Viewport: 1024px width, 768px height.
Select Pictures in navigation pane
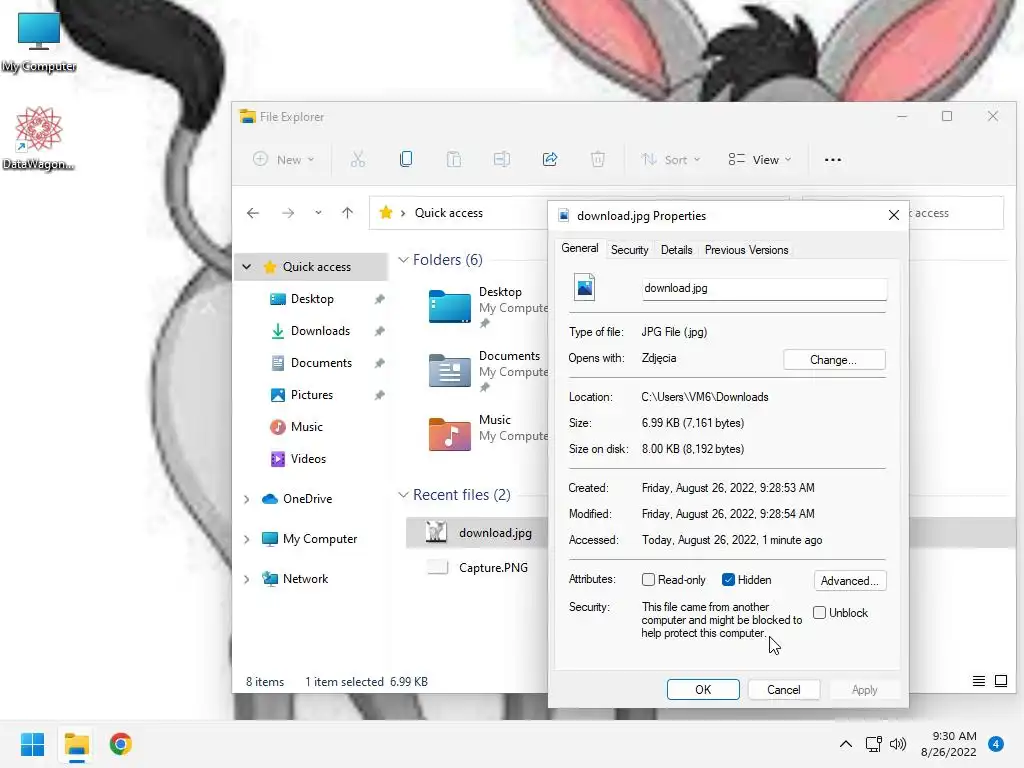coord(311,395)
